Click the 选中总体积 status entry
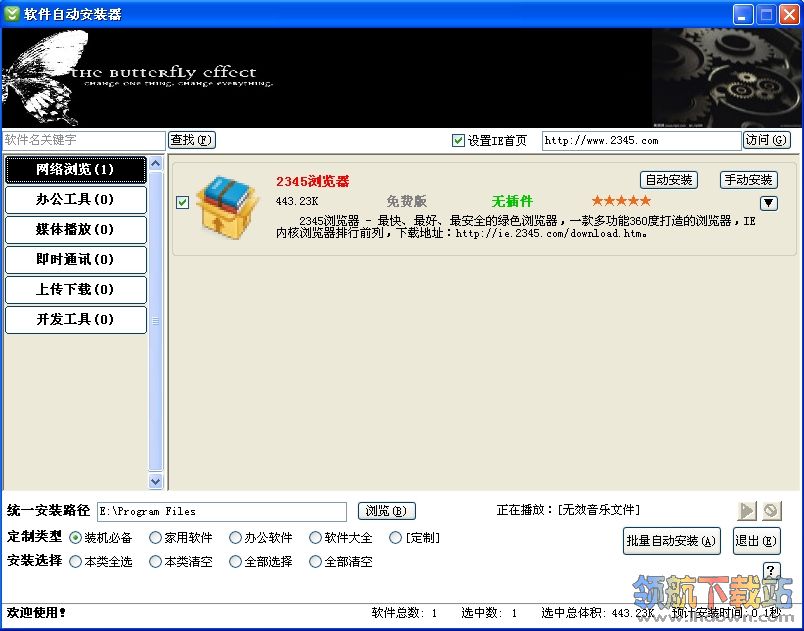This screenshot has width=804, height=631. pyautogui.click(x=598, y=613)
